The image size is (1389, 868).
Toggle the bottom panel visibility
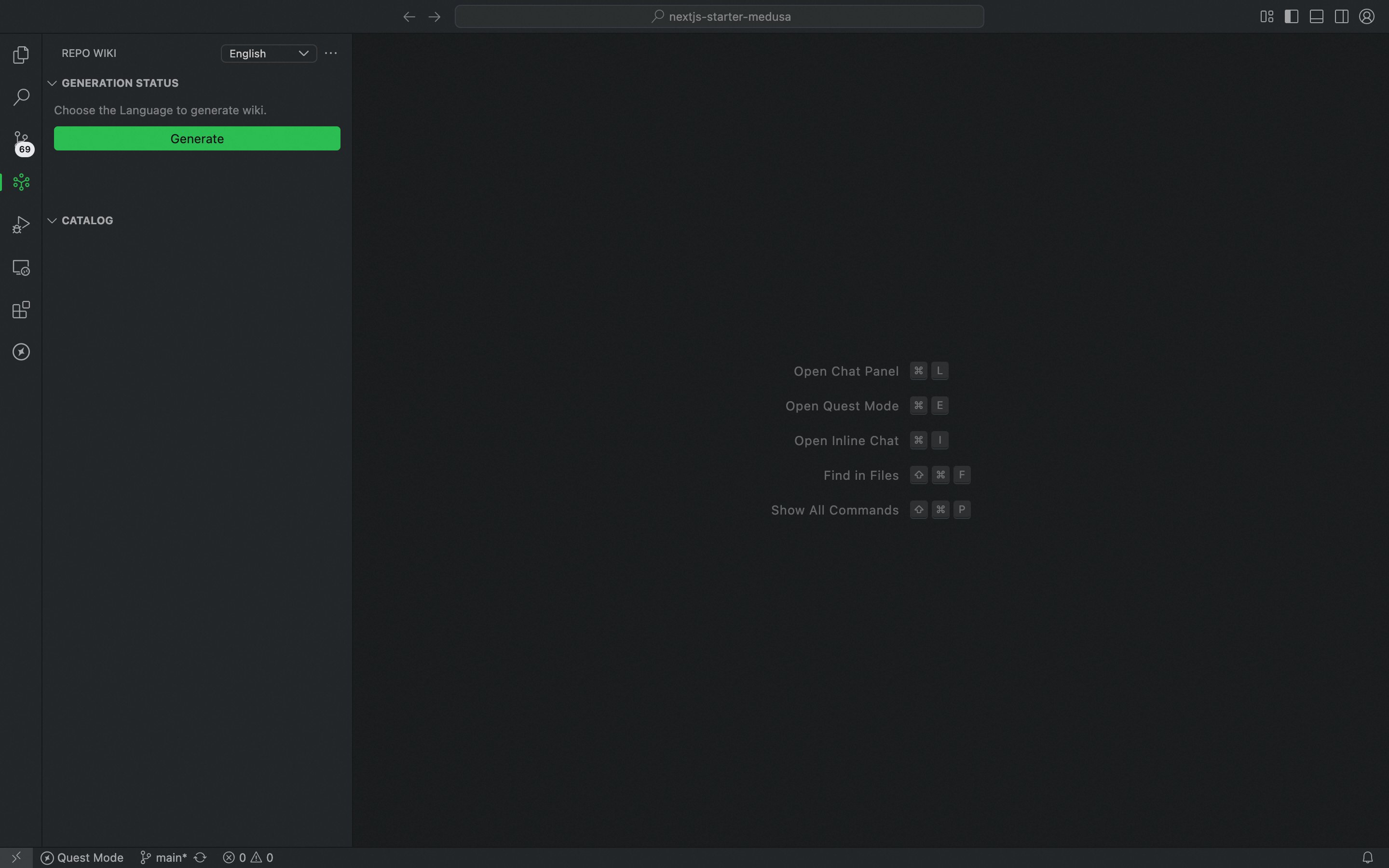click(x=1317, y=17)
